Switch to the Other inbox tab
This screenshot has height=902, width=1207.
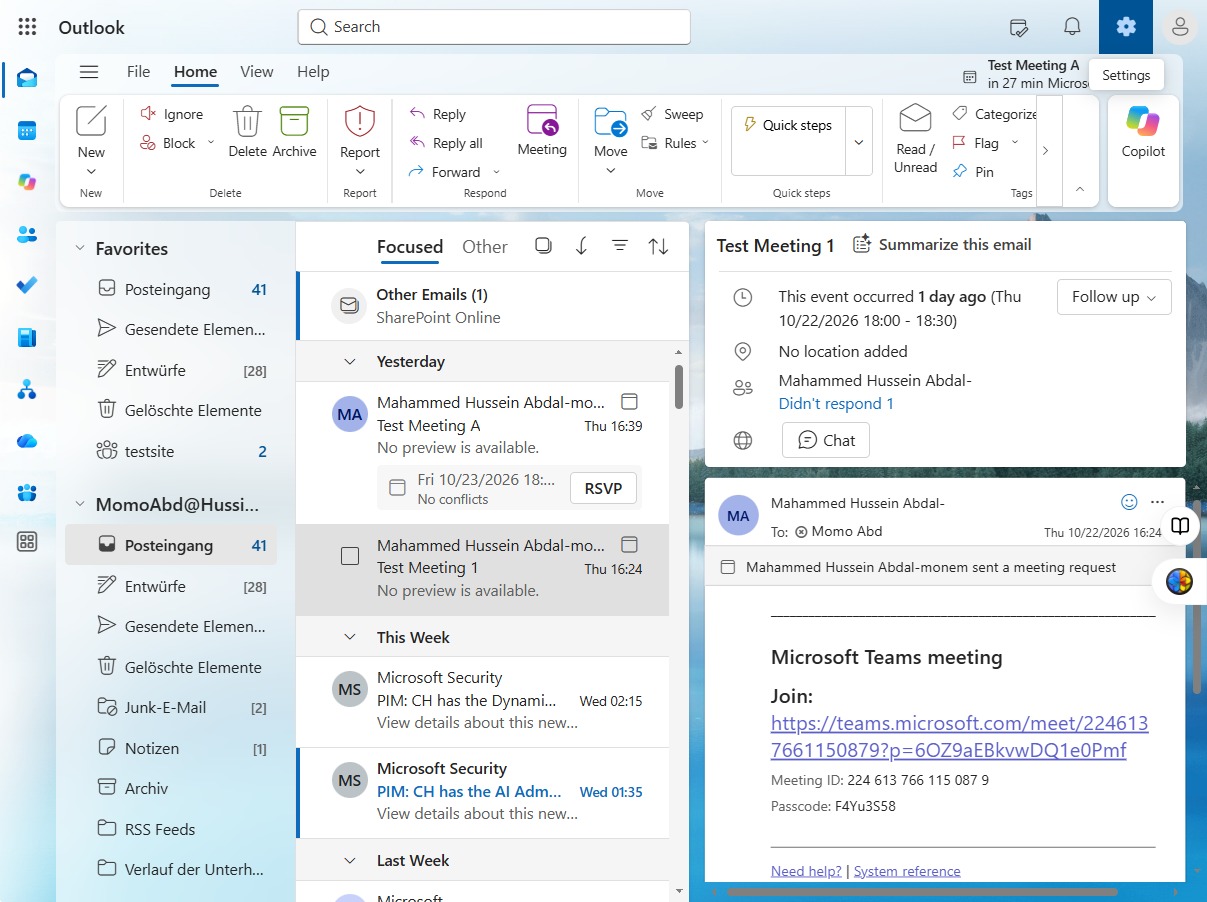485,247
